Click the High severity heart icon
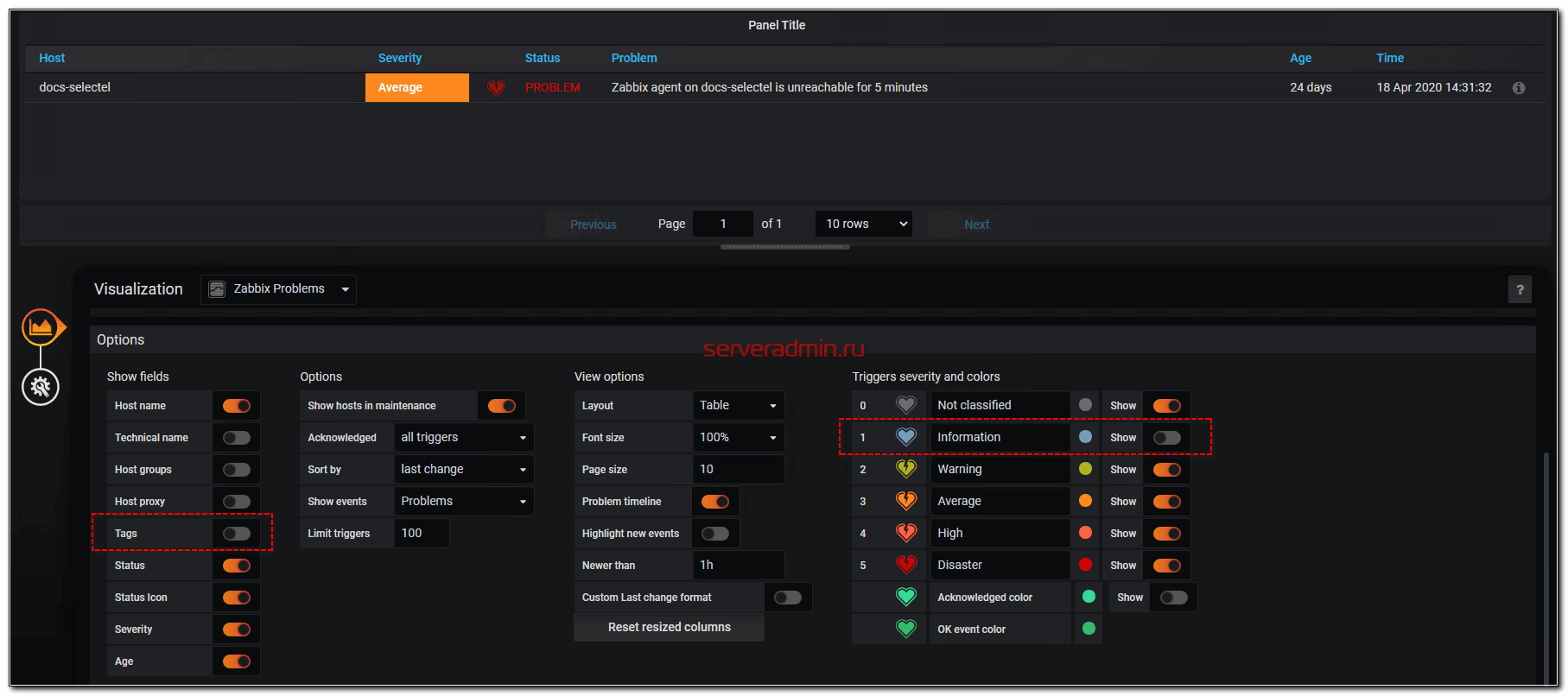 tap(905, 533)
